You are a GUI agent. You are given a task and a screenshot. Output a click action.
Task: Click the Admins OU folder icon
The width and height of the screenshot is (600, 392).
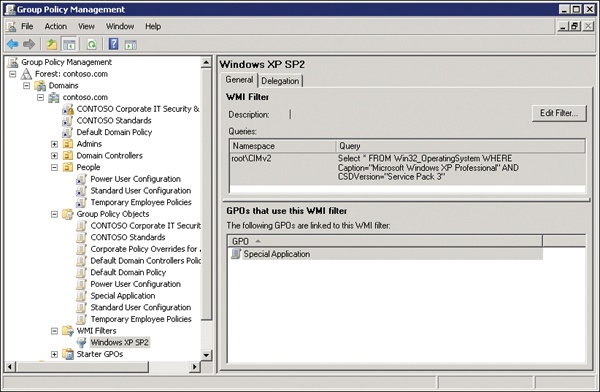pyautogui.click(x=68, y=144)
